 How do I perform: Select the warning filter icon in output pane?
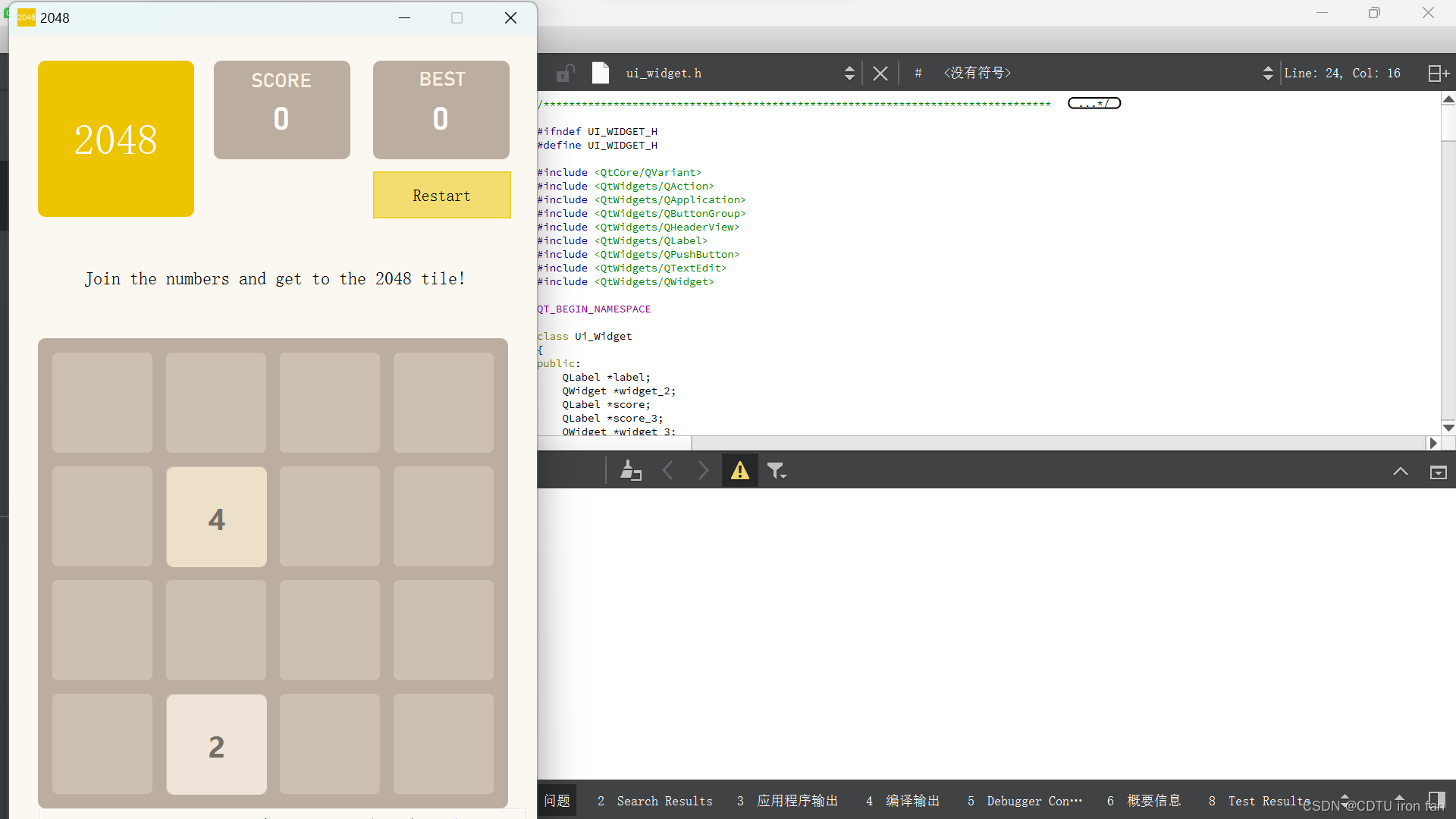pyautogui.click(x=739, y=470)
